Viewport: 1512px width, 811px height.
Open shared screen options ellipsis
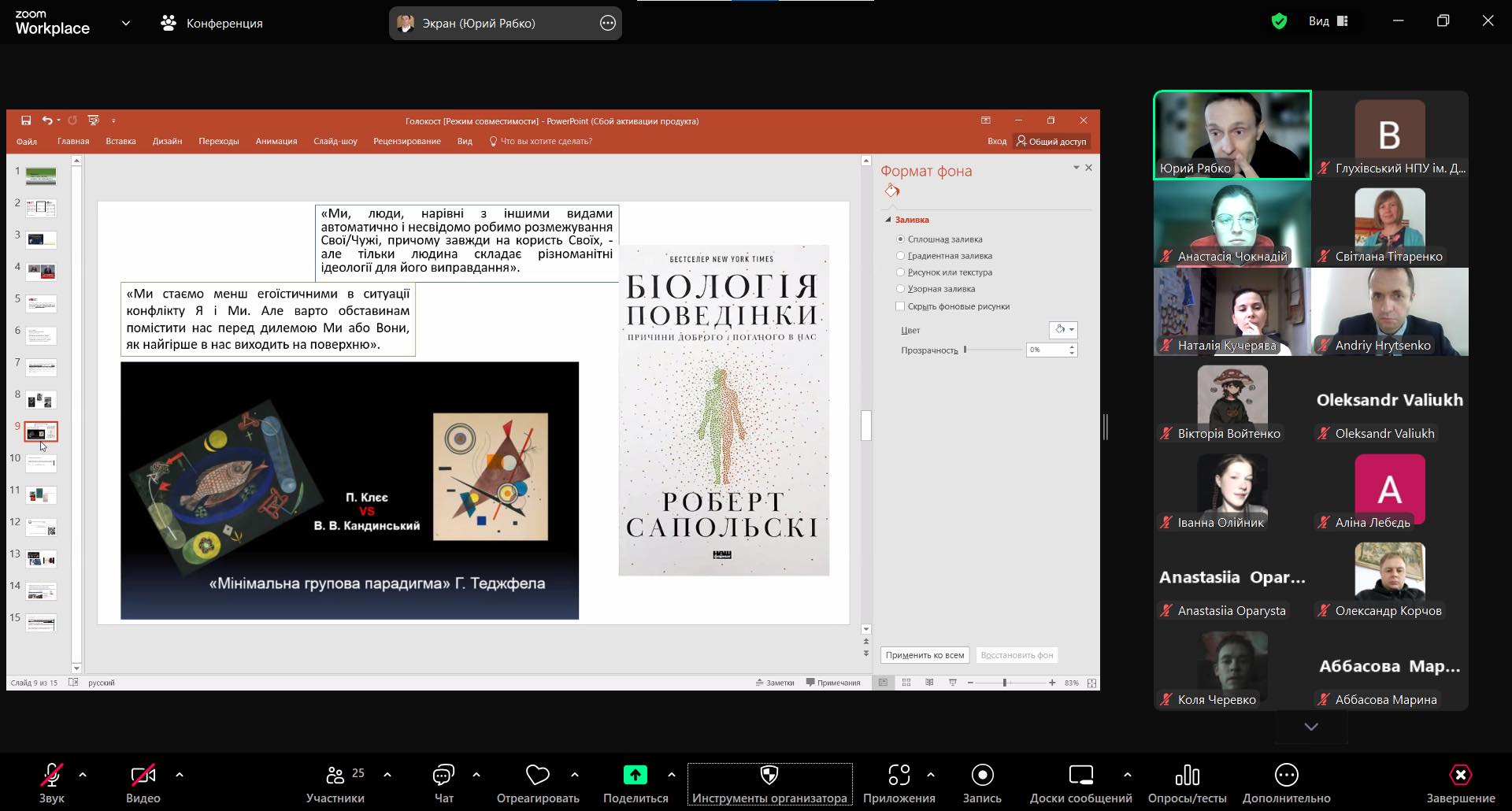point(607,23)
